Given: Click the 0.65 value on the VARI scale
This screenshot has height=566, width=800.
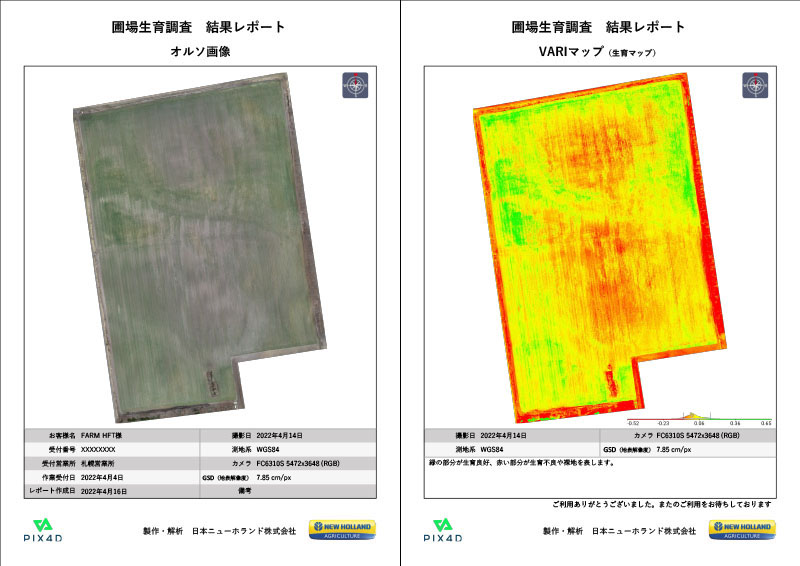Looking at the screenshot, I should click(766, 424).
